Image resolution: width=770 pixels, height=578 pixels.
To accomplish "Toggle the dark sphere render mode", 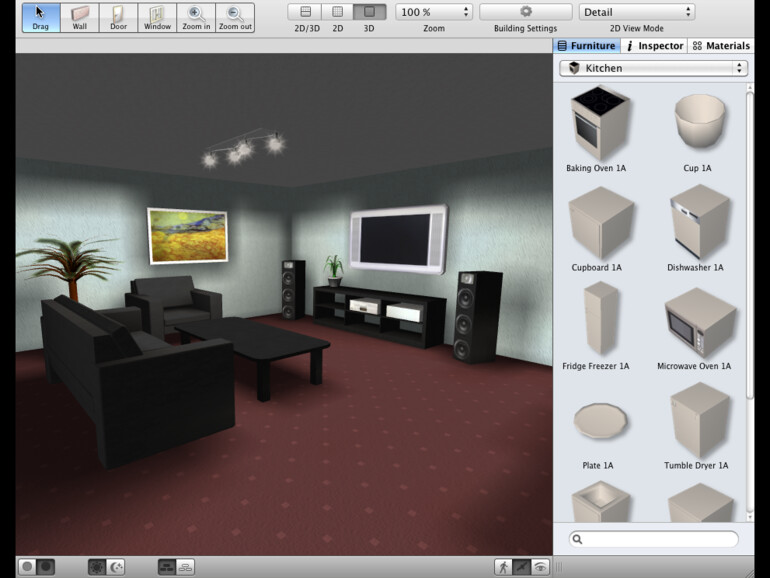I will point(46,567).
